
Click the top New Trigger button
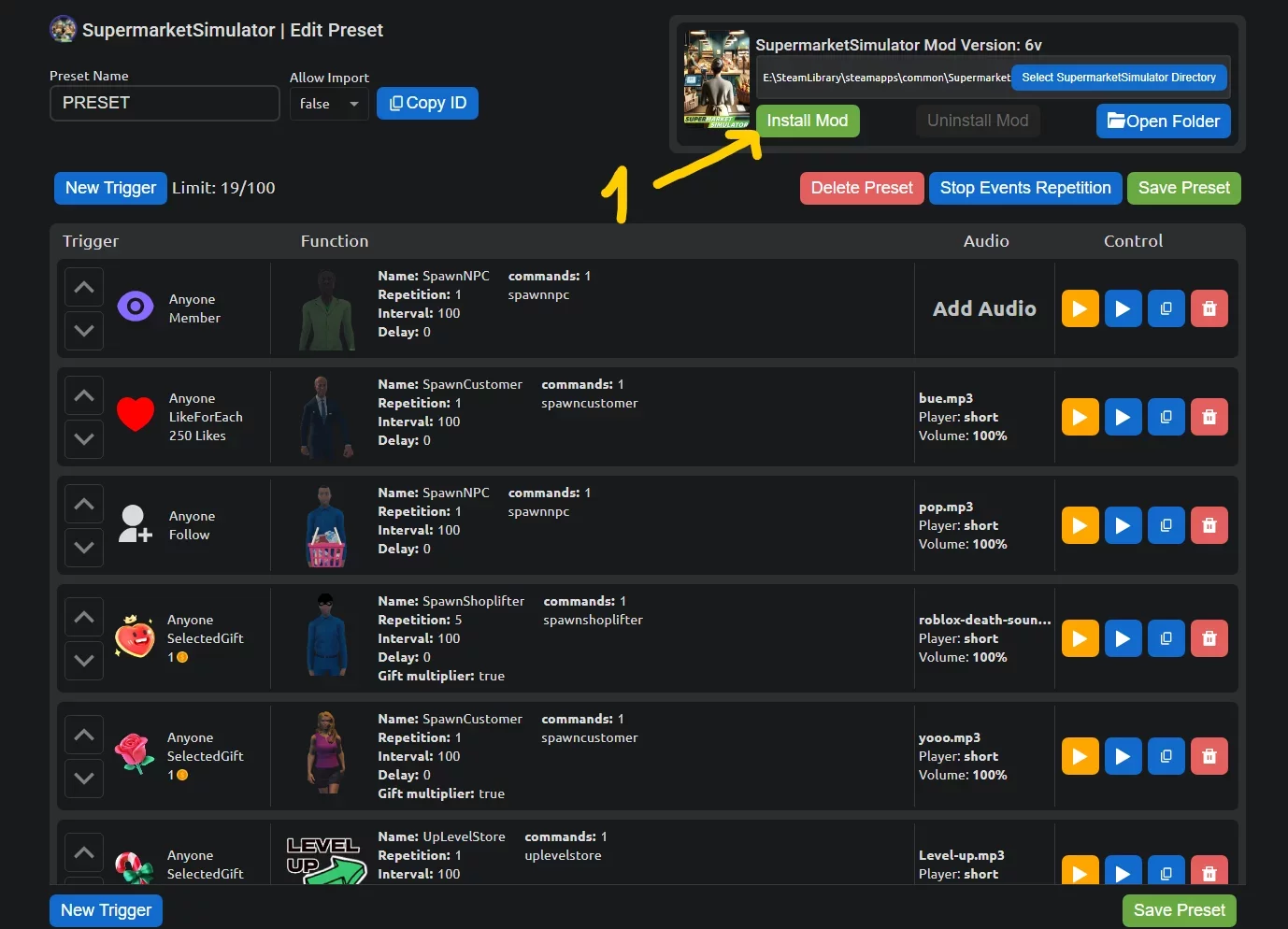point(110,188)
